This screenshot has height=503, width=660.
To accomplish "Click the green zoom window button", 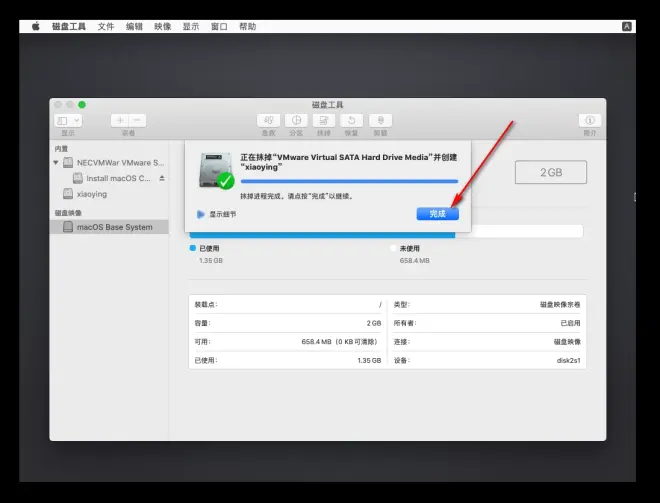I will pyautogui.click(x=82, y=105).
